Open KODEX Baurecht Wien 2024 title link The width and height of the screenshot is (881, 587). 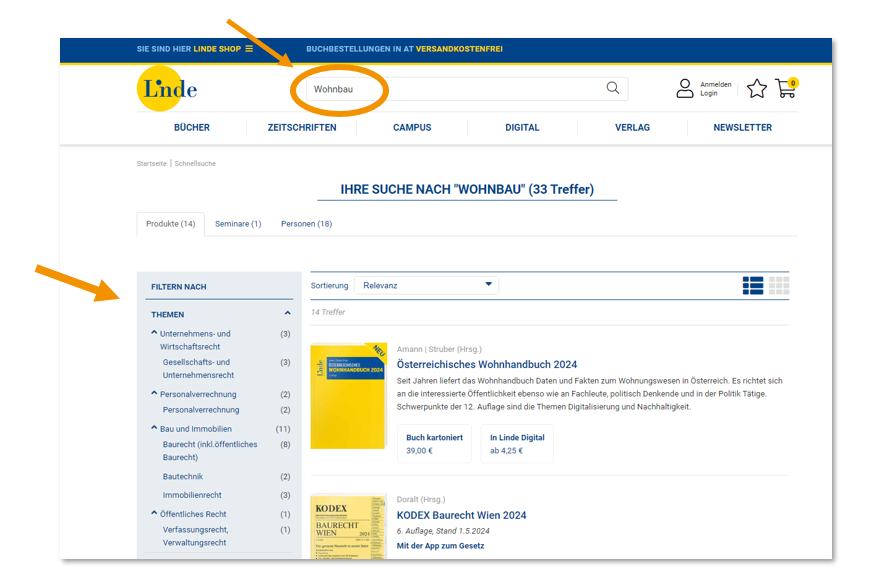[x=461, y=515]
